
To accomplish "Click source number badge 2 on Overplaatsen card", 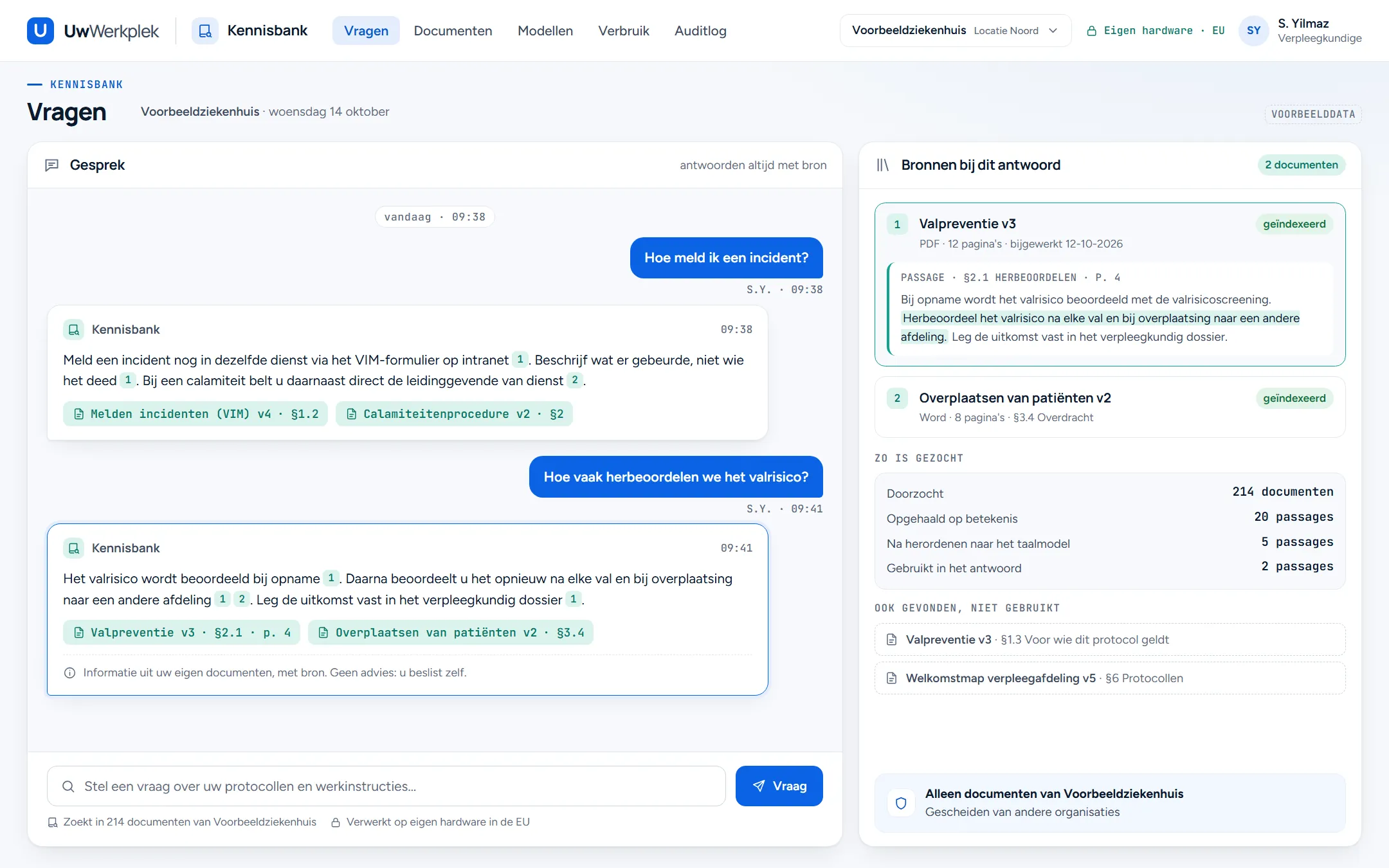I will tap(897, 398).
